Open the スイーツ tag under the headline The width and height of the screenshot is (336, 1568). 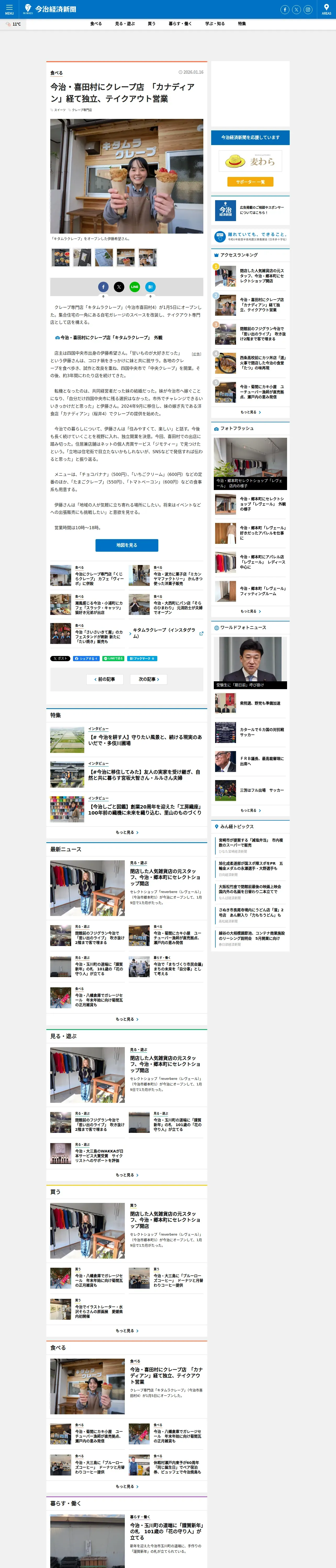pos(58,110)
